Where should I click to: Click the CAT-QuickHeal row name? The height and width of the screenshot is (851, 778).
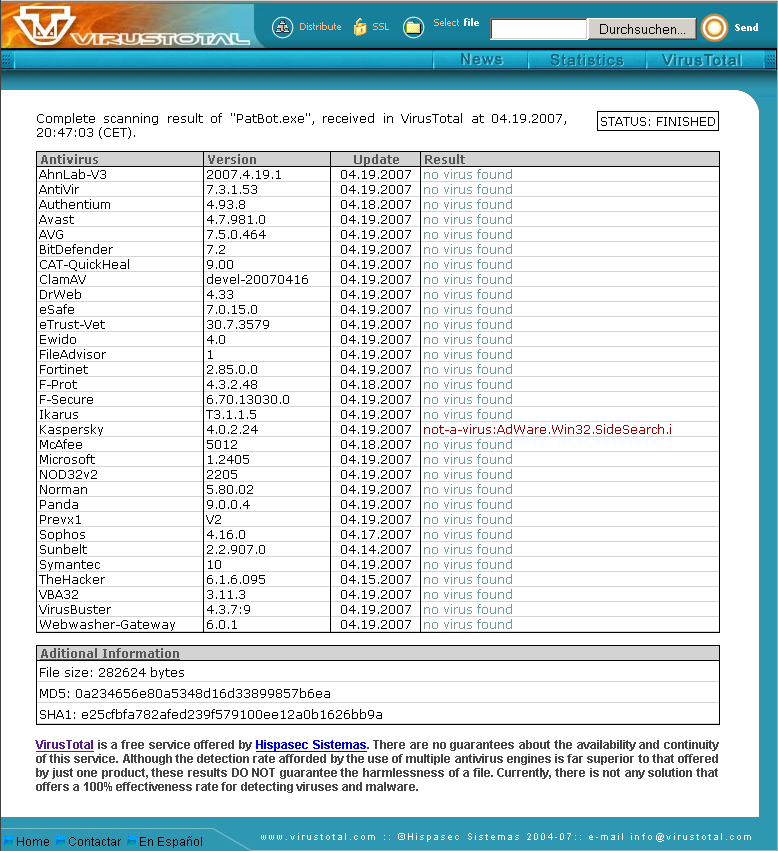pos(84,264)
